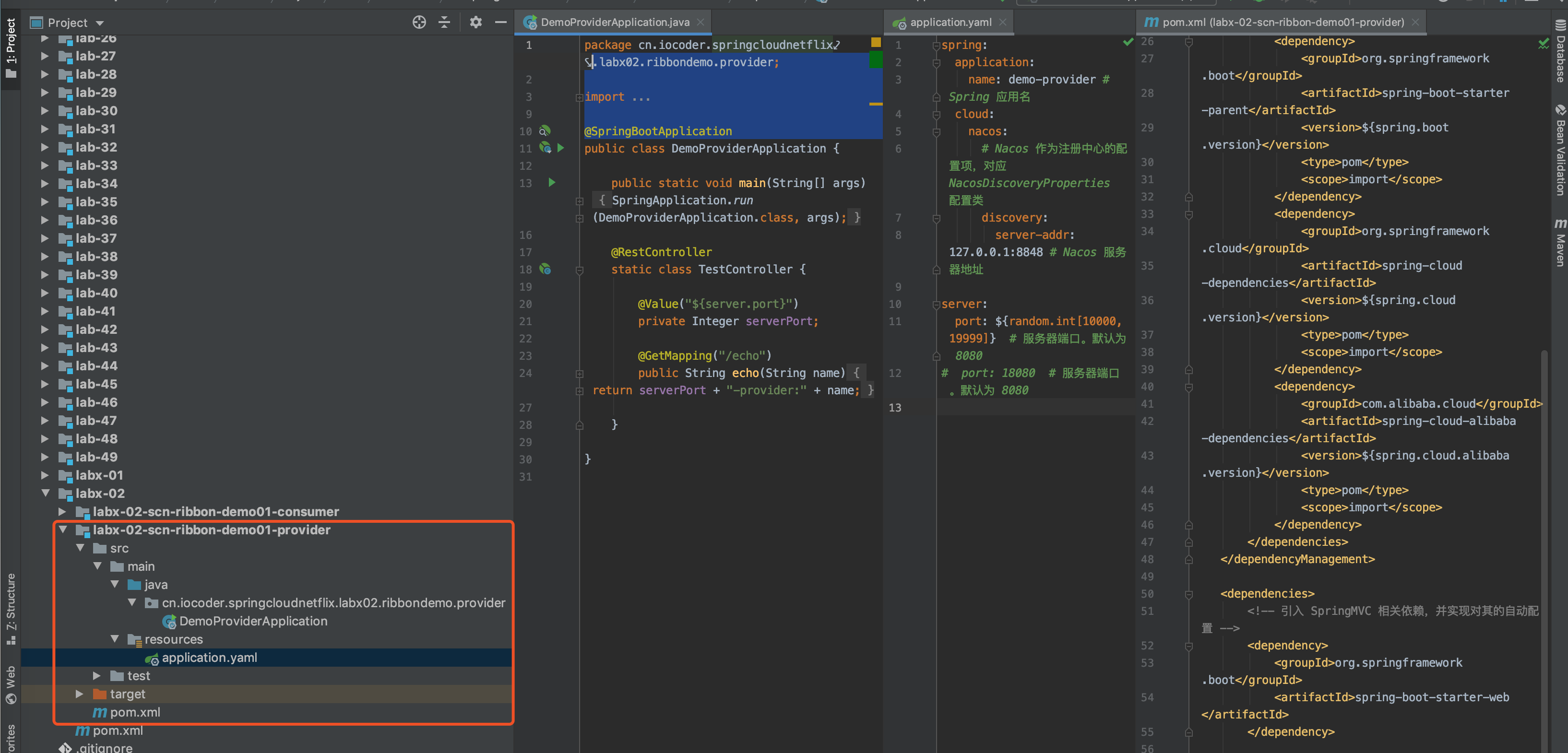1568x753 pixels.
Task: Hide the Project panel with minus icon
Action: tap(500, 23)
